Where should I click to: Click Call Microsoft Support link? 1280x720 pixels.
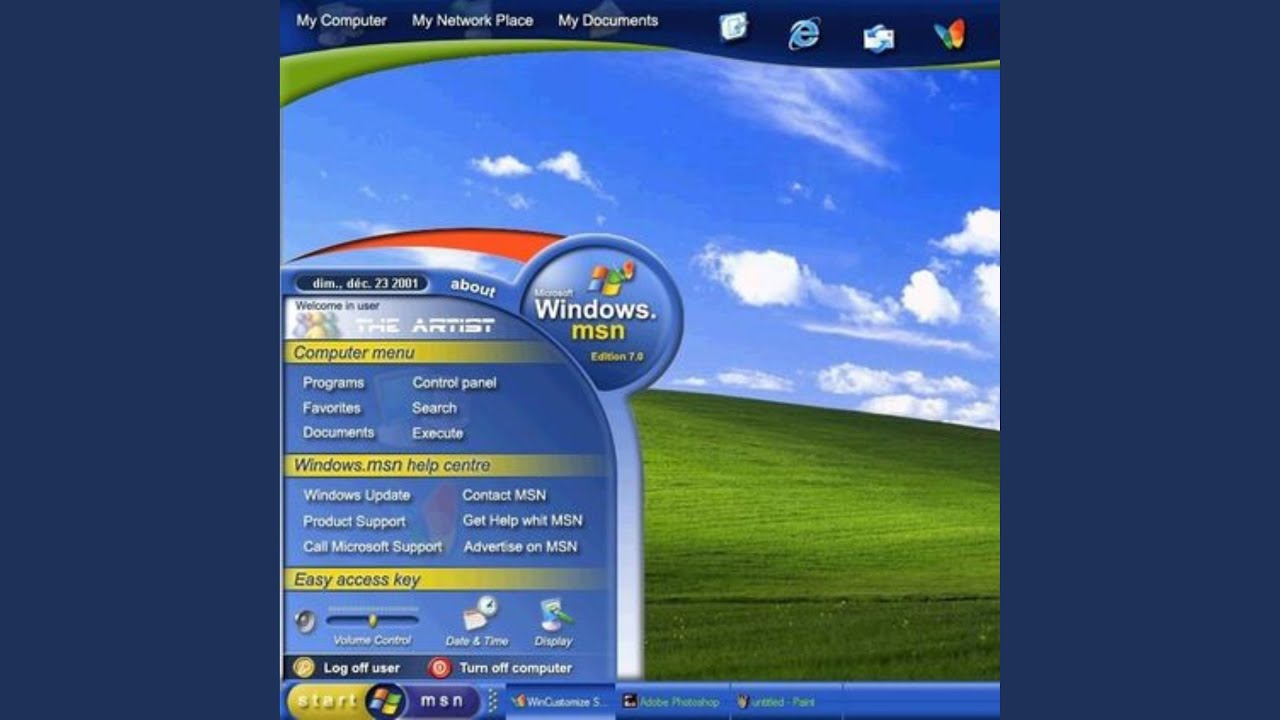pos(372,547)
